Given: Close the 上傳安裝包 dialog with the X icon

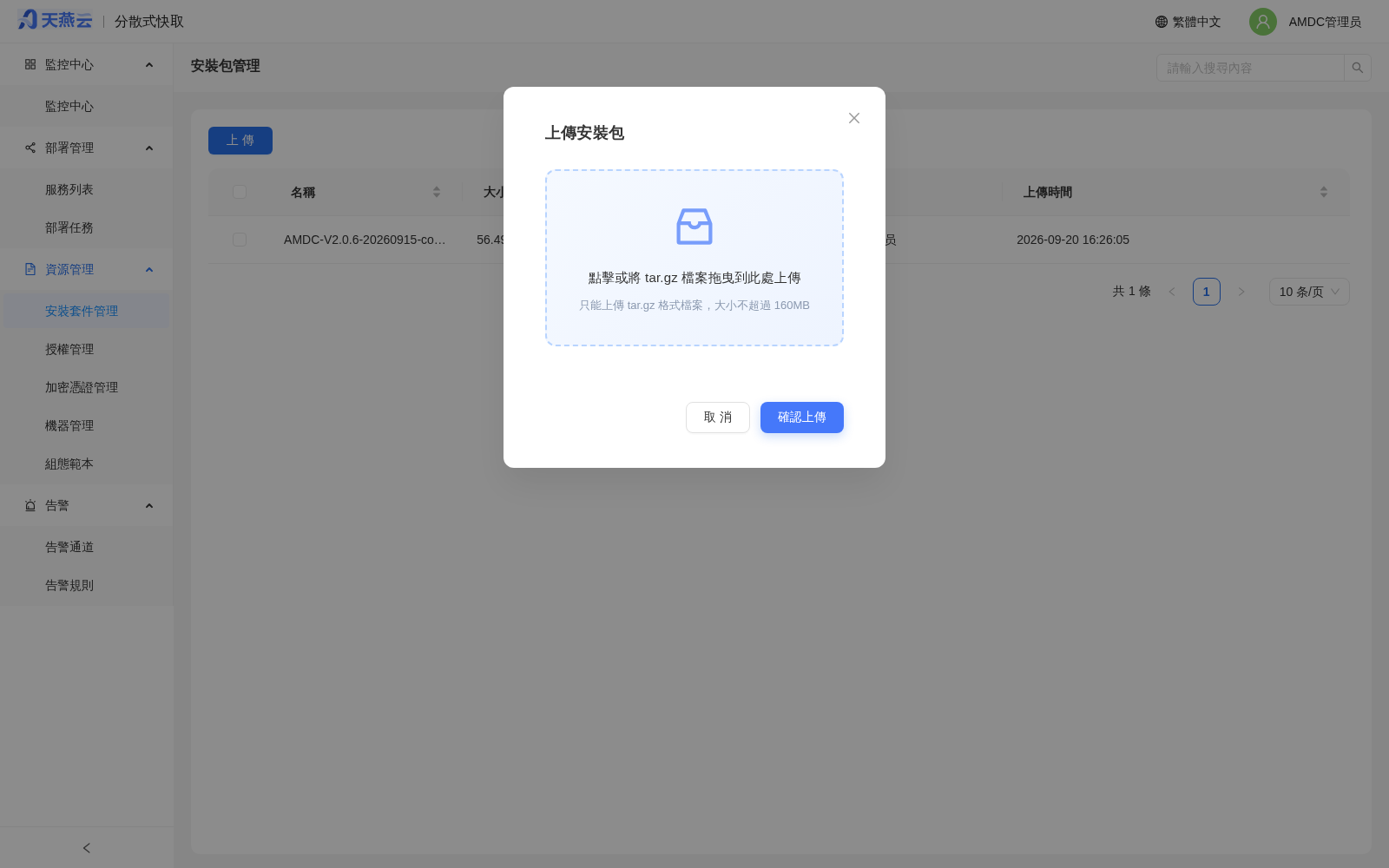Looking at the screenshot, I should (854, 118).
